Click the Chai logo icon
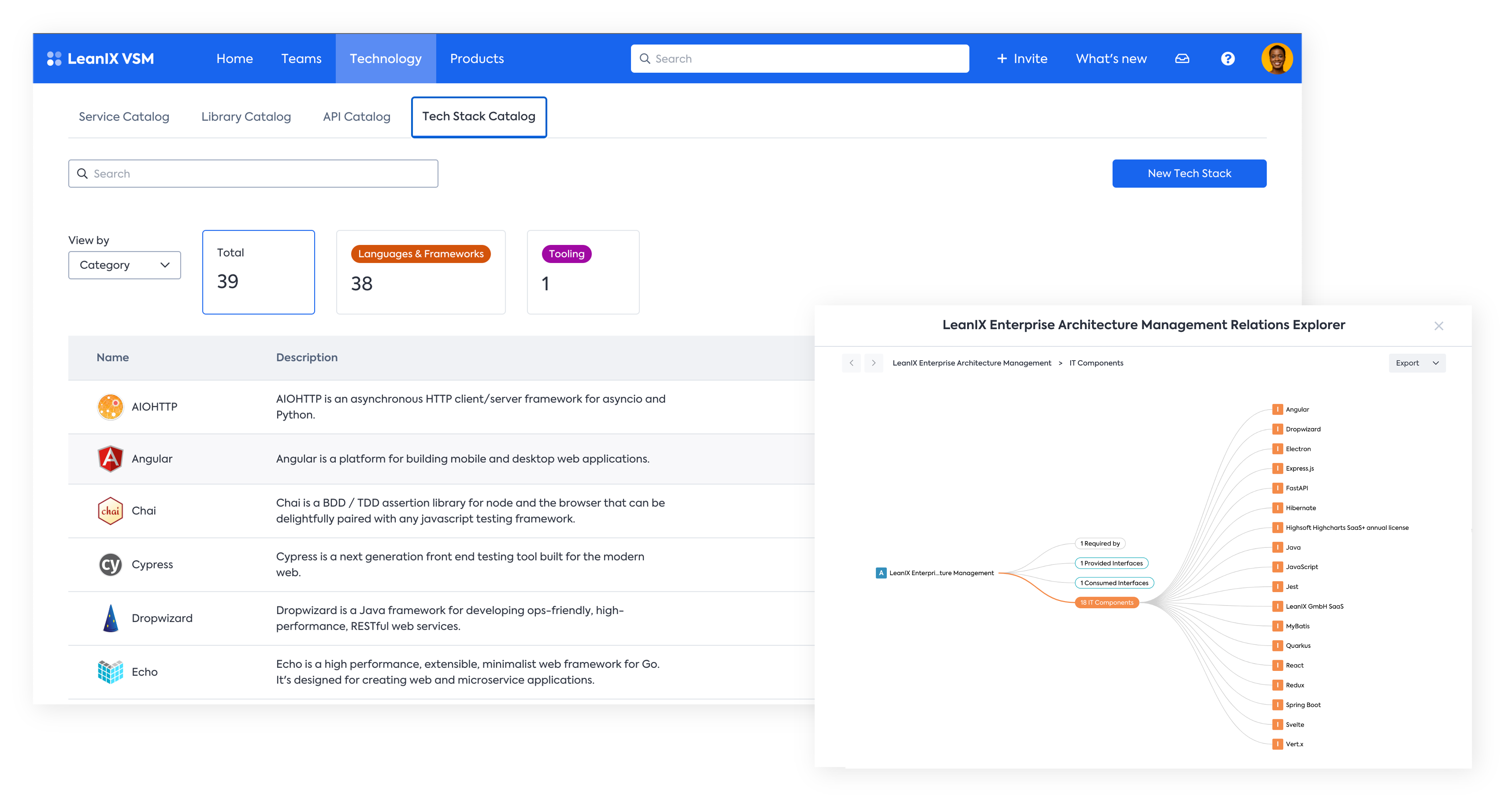The width and height of the screenshot is (1512, 807). point(110,511)
